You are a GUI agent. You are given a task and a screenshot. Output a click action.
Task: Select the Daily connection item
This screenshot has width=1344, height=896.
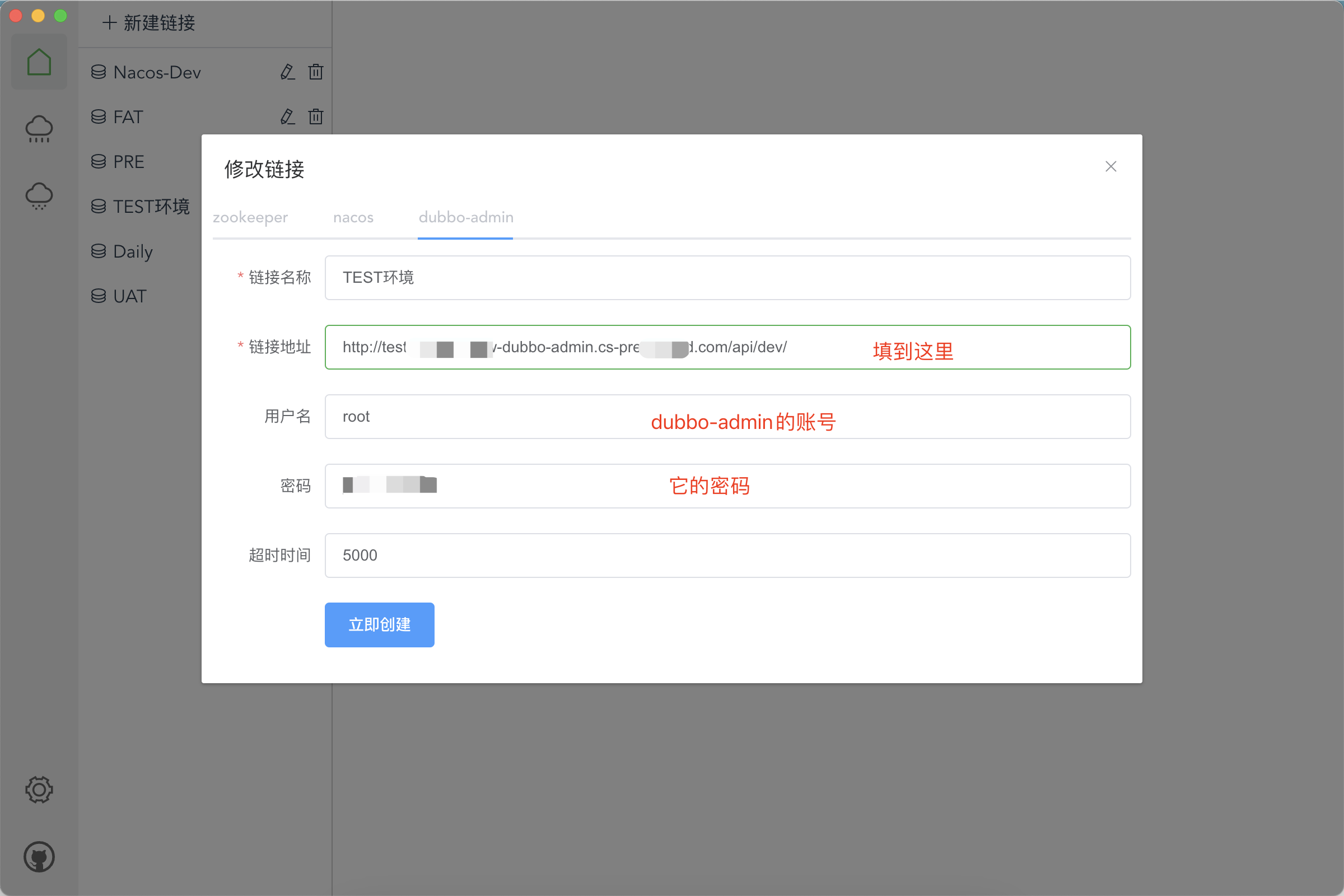133,251
